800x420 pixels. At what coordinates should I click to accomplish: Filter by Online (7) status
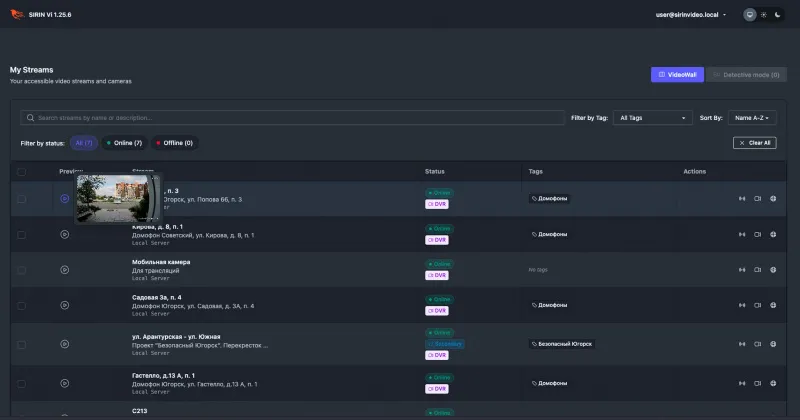tap(124, 143)
